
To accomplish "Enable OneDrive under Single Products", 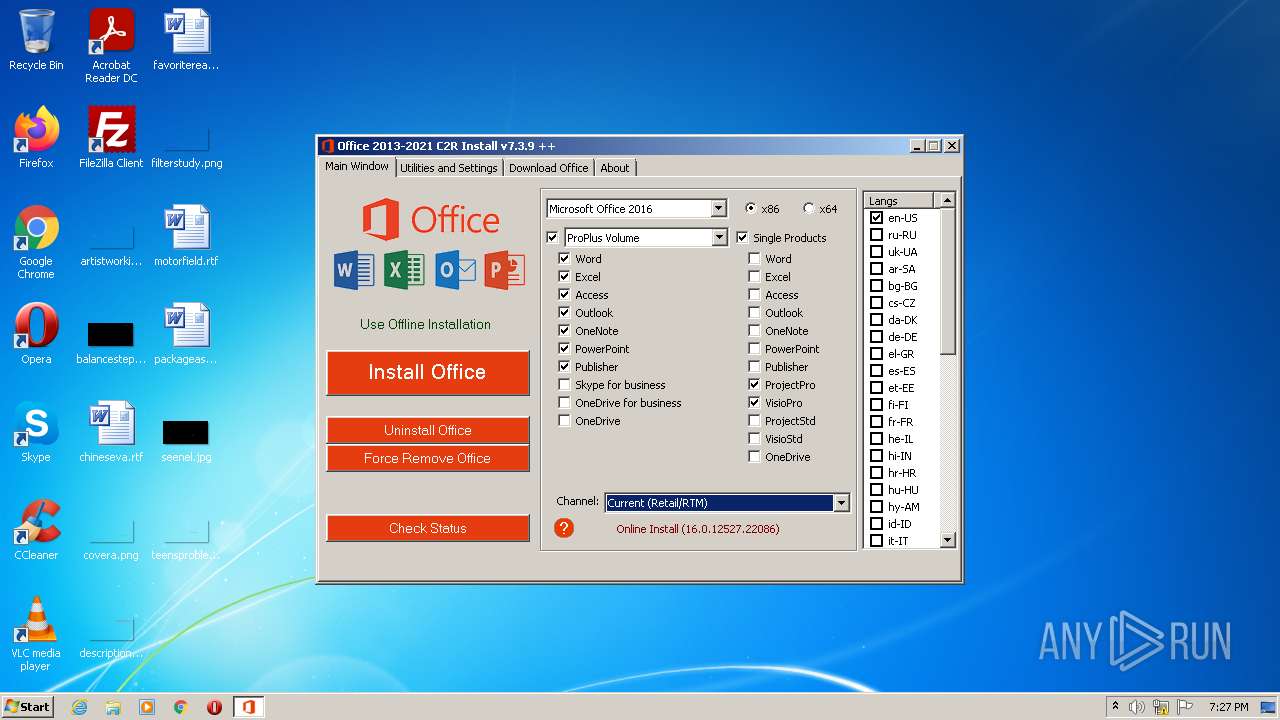I will (755, 457).
